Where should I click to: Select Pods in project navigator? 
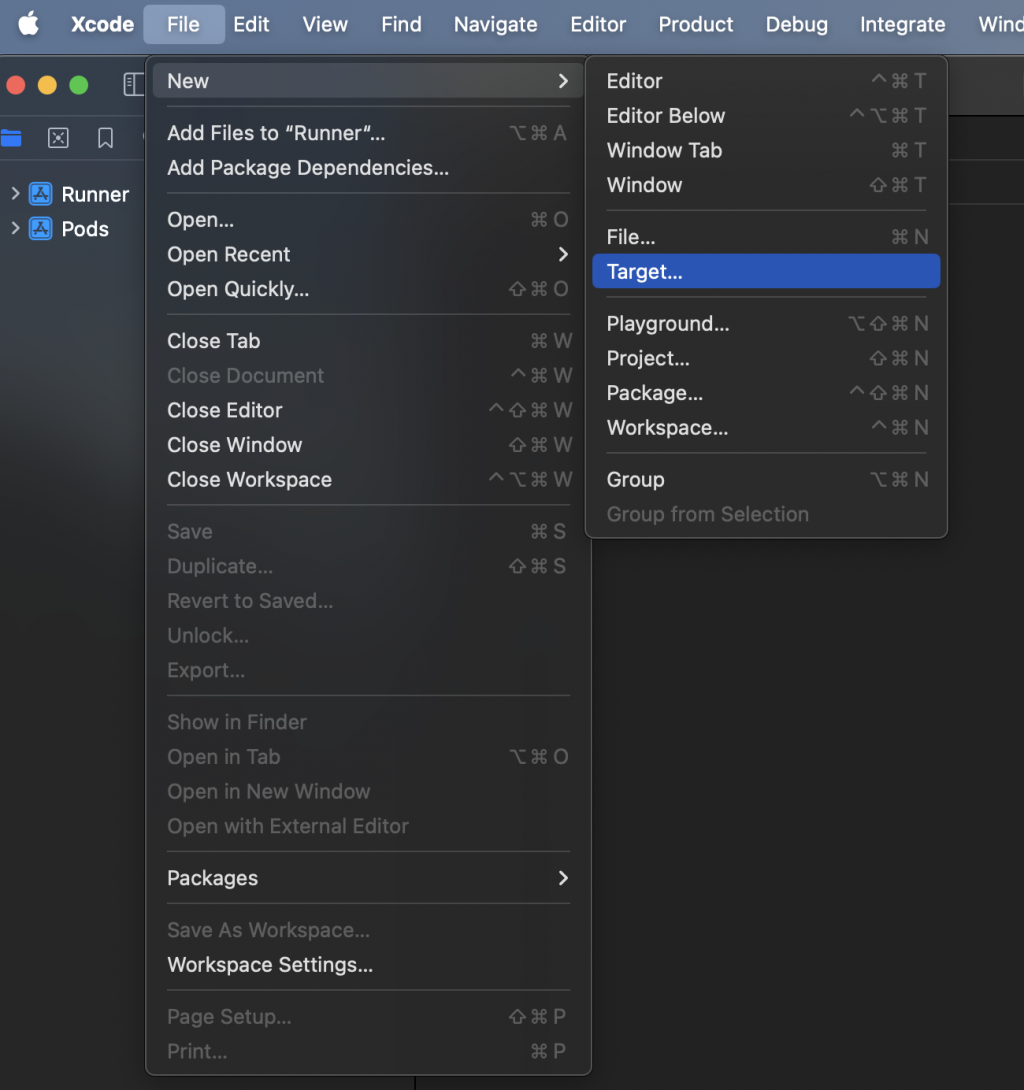(85, 229)
